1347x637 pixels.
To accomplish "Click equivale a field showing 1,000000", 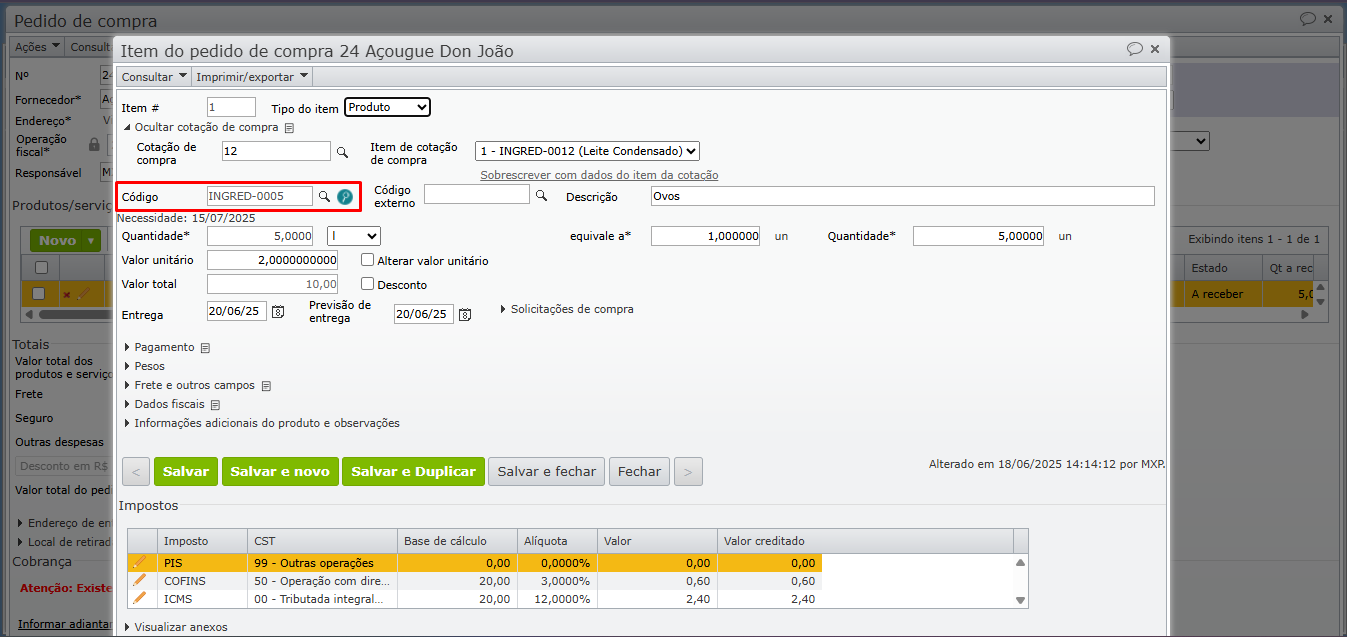I will [x=706, y=236].
